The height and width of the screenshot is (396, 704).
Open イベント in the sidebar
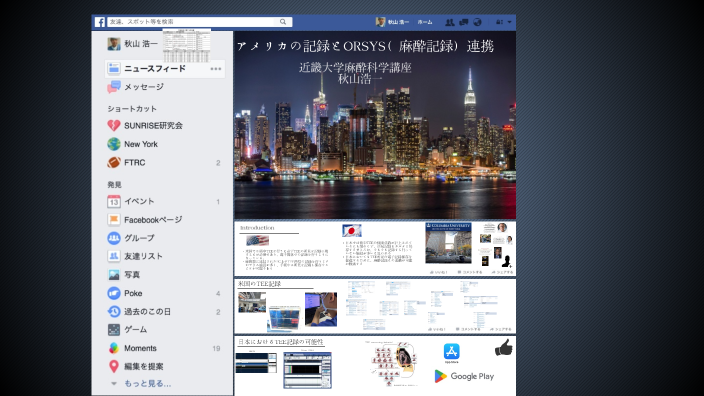pyautogui.click(x=139, y=201)
